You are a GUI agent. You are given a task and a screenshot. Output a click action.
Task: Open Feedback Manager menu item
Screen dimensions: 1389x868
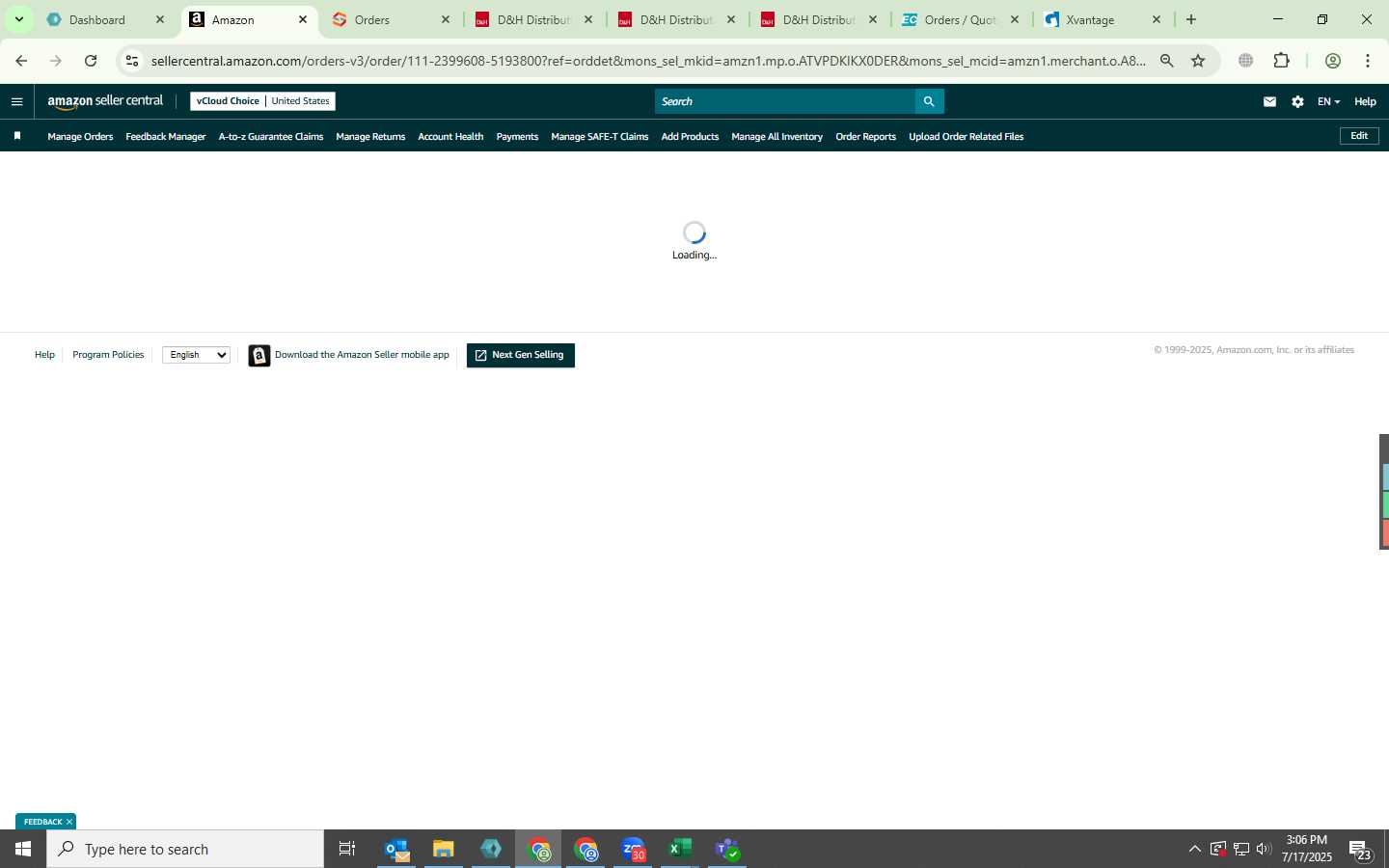pyautogui.click(x=165, y=137)
